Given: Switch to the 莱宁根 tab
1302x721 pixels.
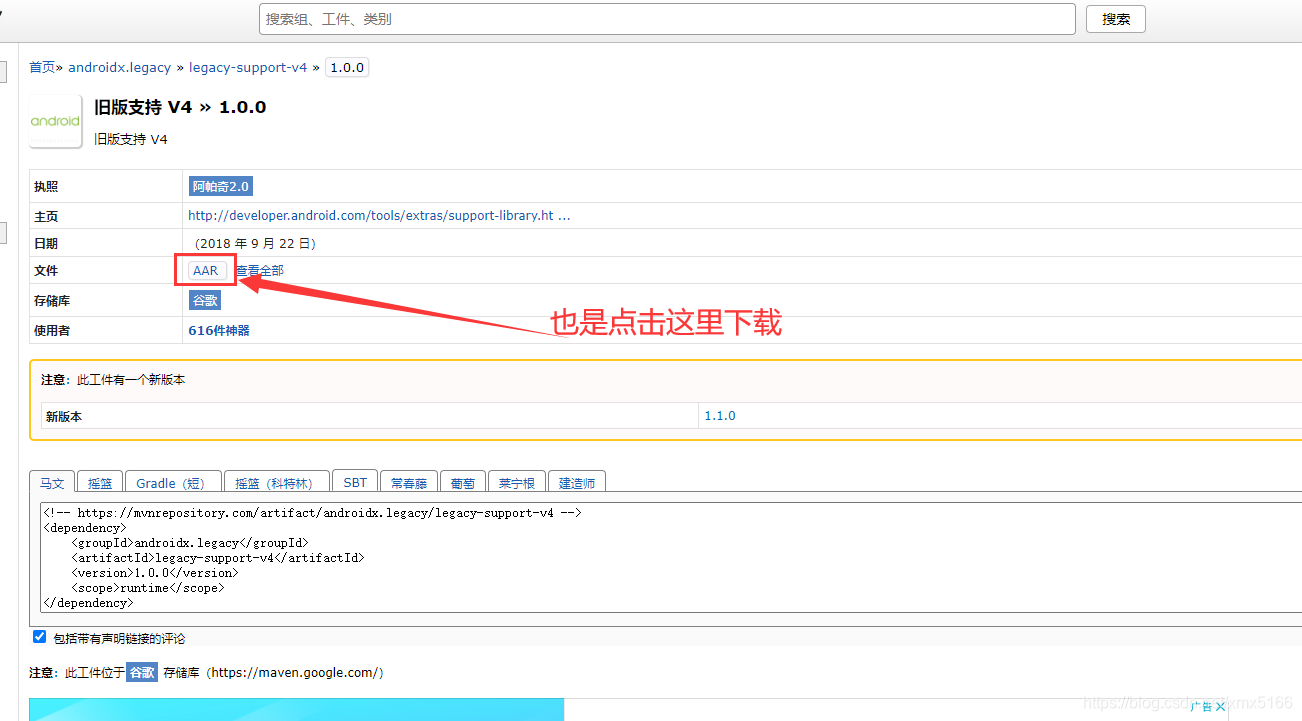Looking at the screenshot, I should tap(517, 482).
